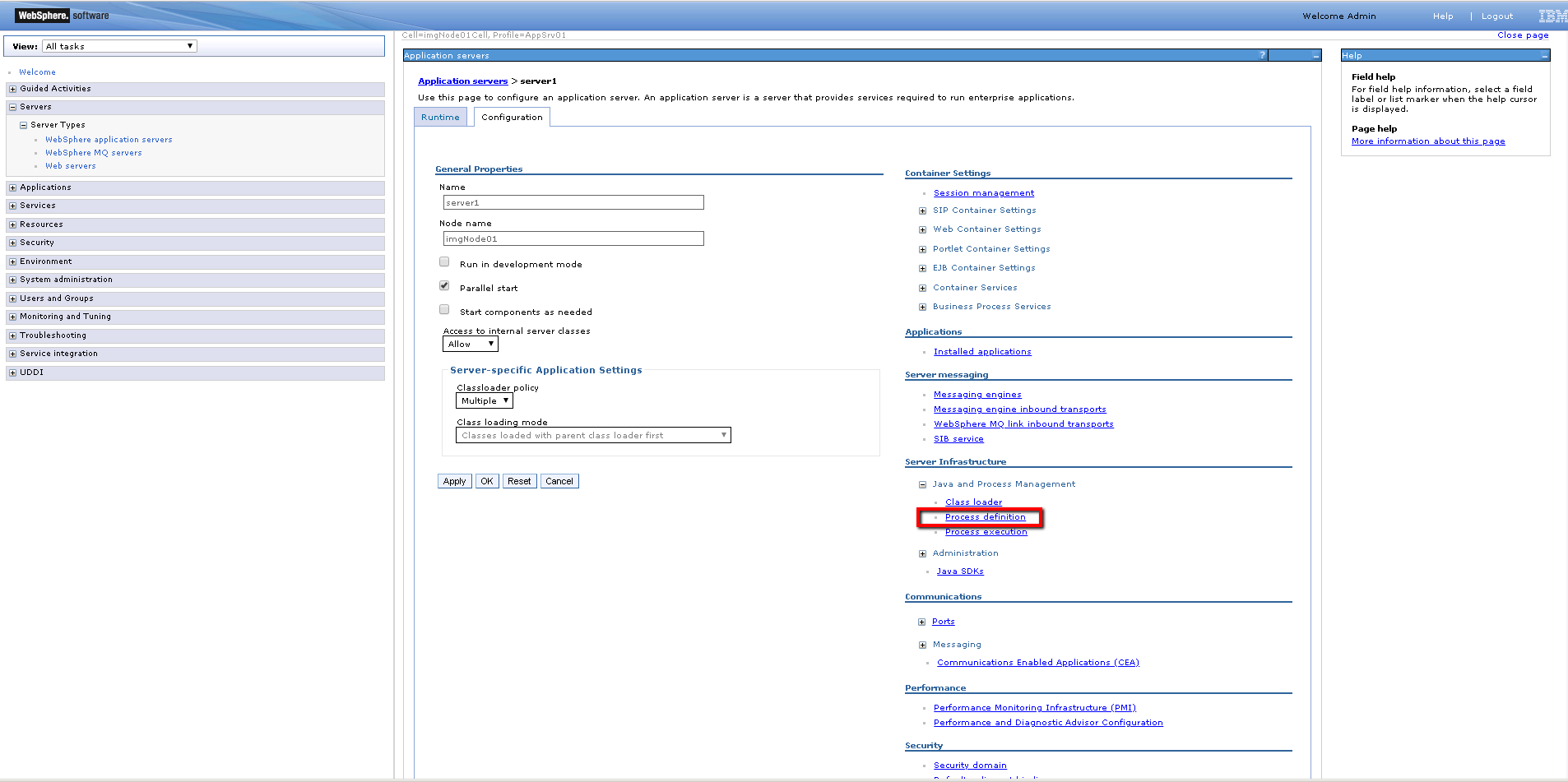
Task: Open the Process definition link
Action: [x=985, y=517]
